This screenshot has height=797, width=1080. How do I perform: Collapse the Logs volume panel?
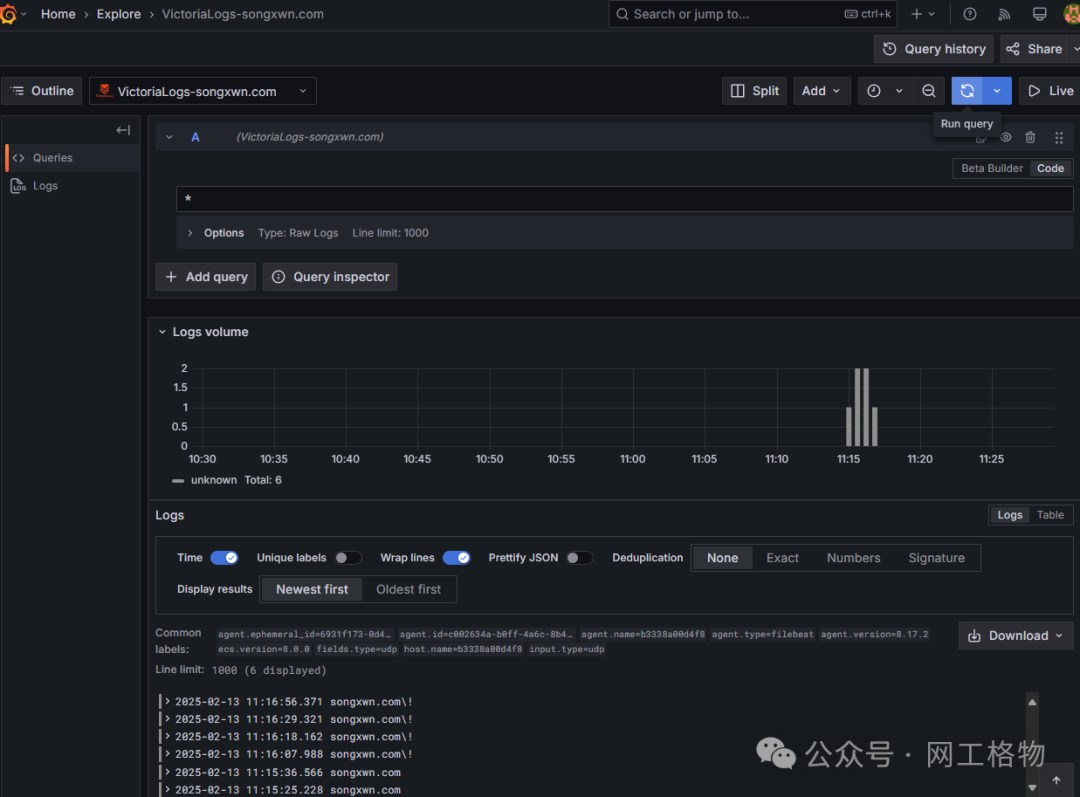point(163,332)
